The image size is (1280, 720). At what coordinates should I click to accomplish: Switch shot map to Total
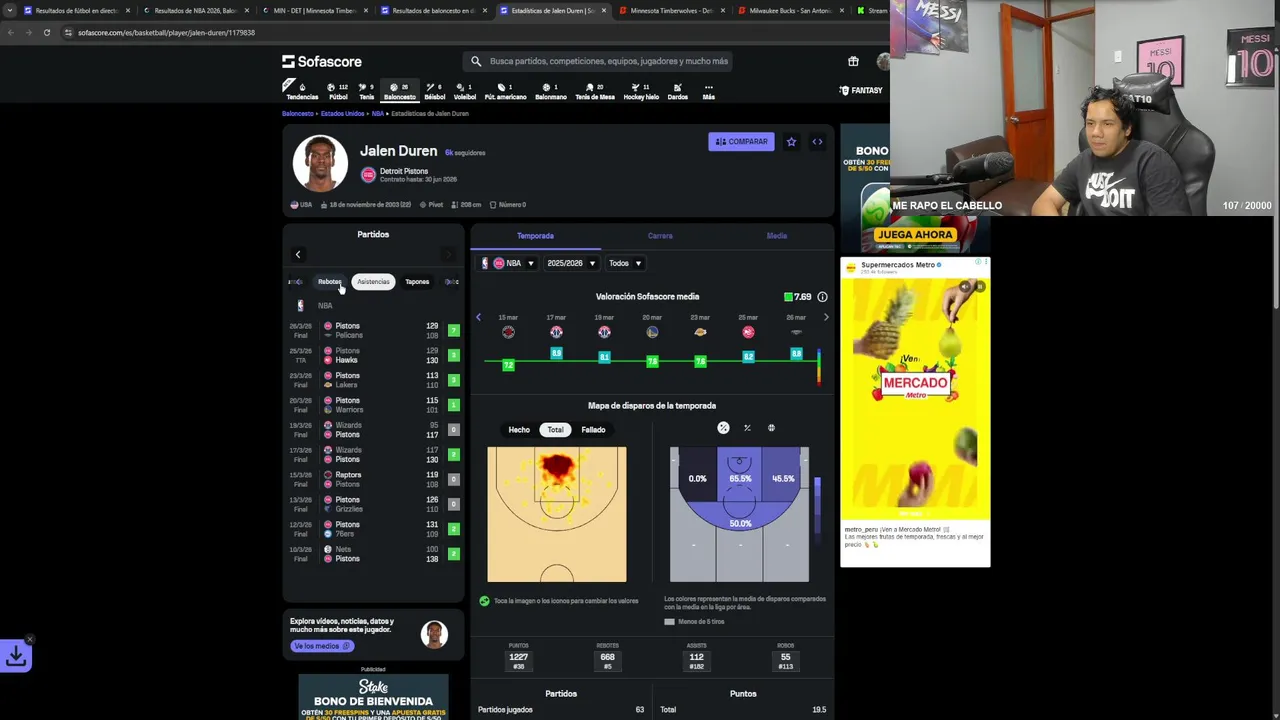pos(555,430)
